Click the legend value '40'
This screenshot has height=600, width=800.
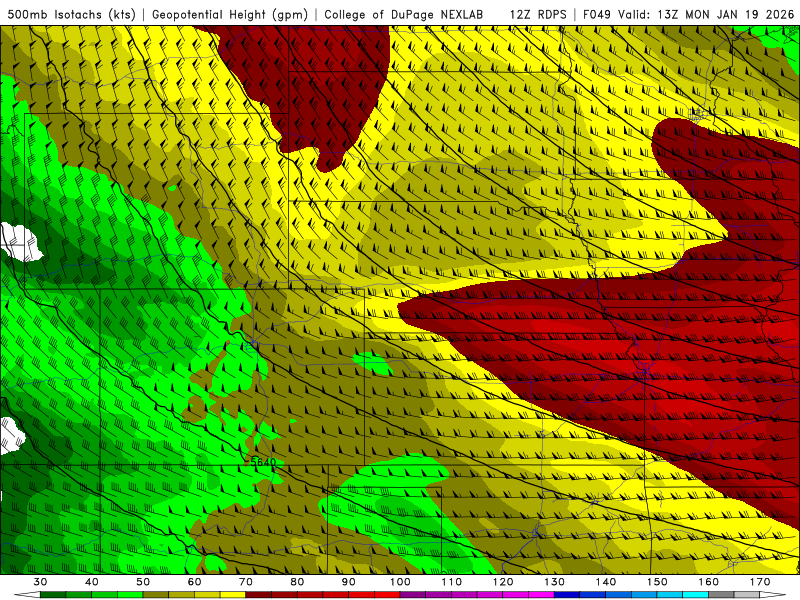[92, 582]
